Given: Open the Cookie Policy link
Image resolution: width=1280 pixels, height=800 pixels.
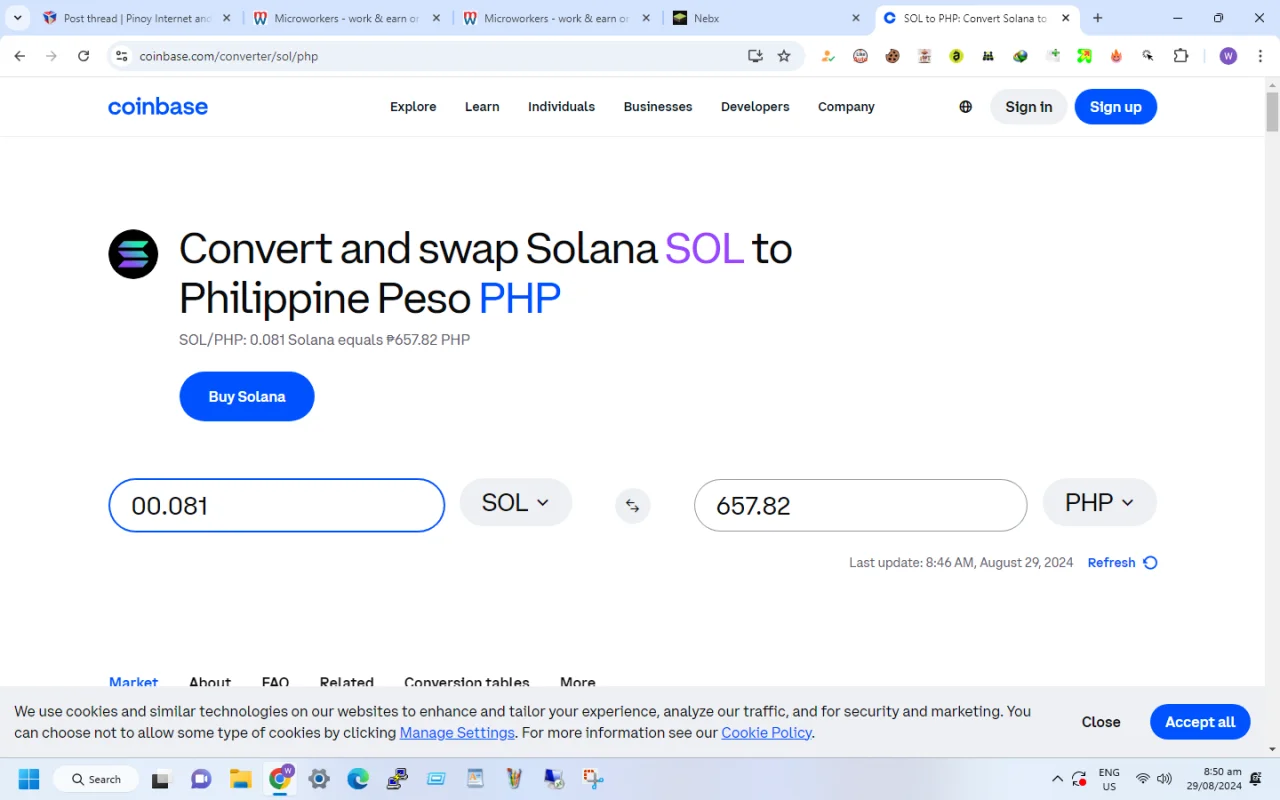Looking at the screenshot, I should [767, 733].
